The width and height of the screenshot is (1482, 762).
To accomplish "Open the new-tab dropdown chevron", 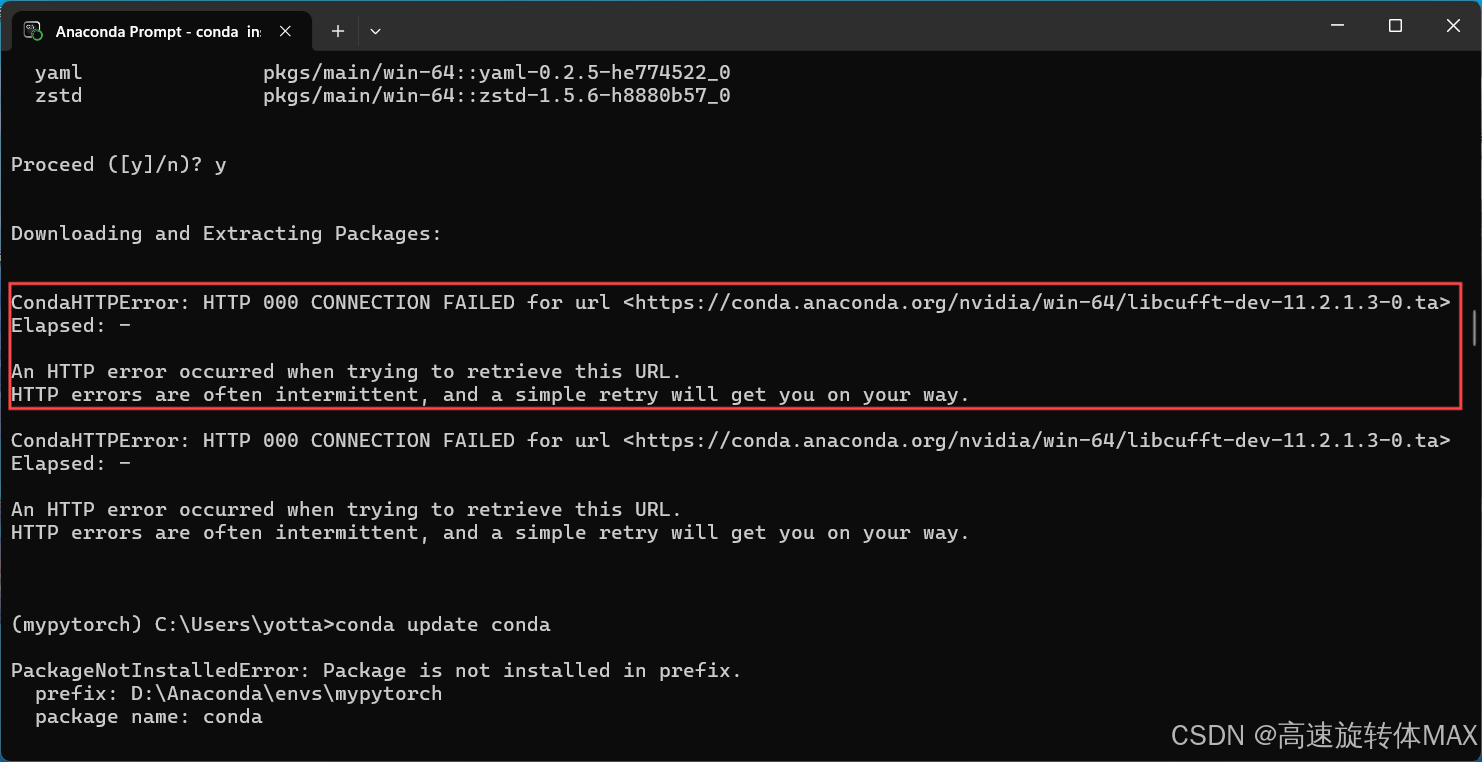I will pyautogui.click(x=375, y=31).
